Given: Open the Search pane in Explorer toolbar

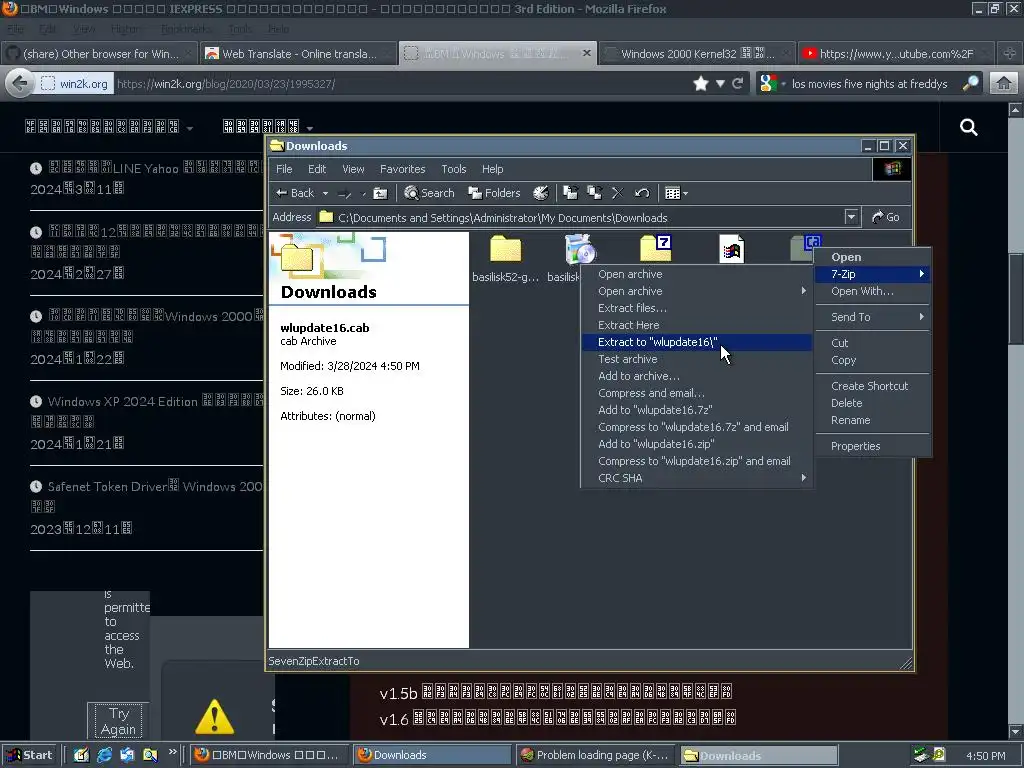Looking at the screenshot, I should [429, 193].
